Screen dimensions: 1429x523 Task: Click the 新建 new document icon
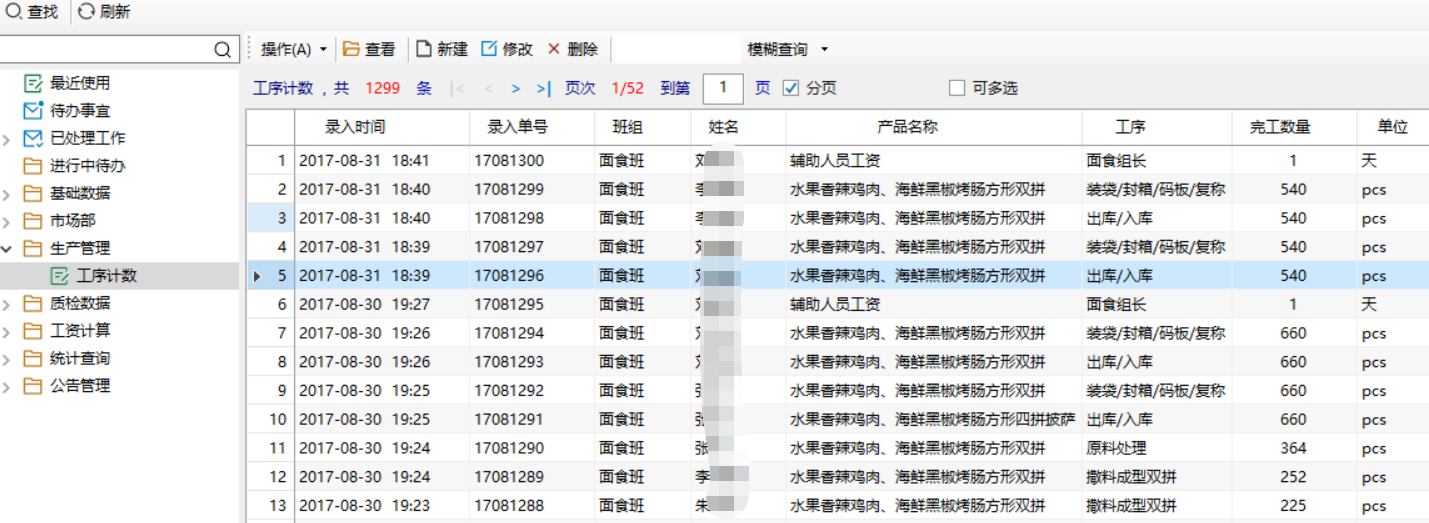(424, 49)
